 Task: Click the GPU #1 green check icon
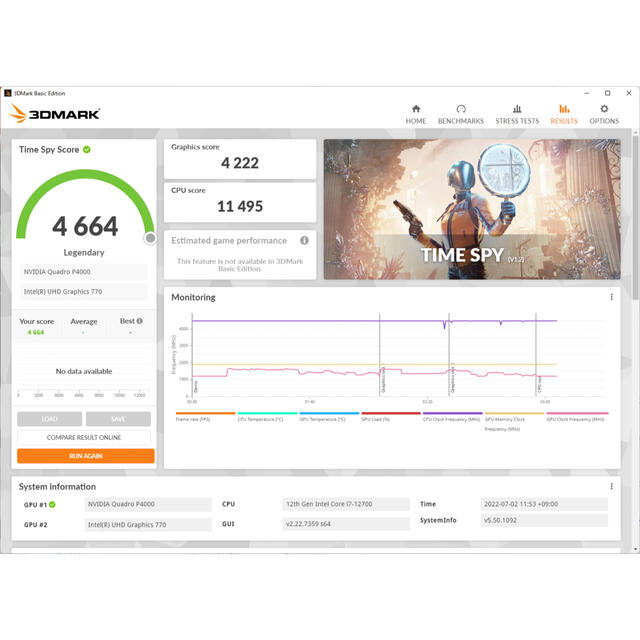tap(52, 504)
